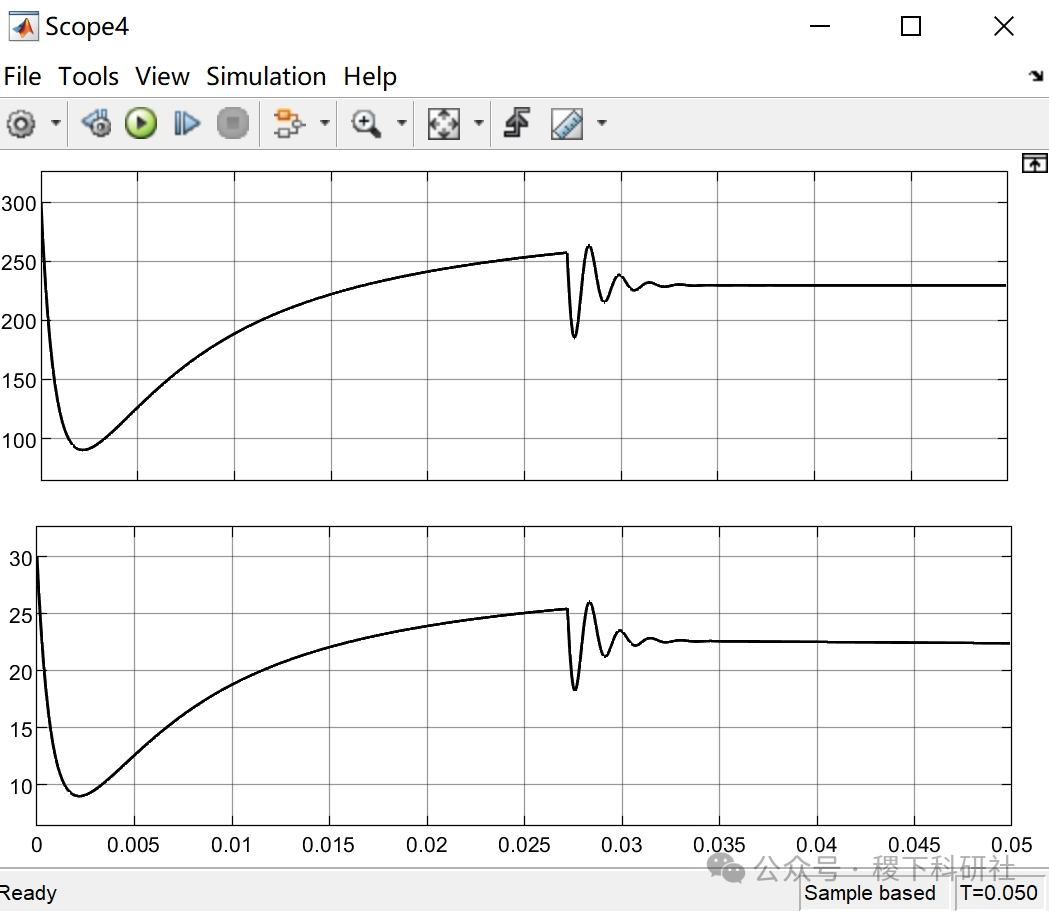Click the x-axis label 0.025
This screenshot has height=911, width=1049.
point(524,845)
